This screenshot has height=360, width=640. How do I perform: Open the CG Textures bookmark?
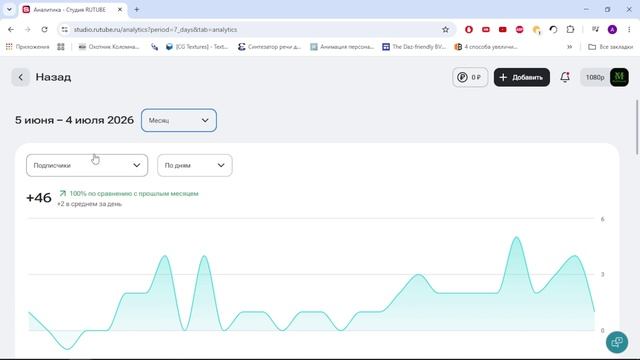pyautogui.click(x=197, y=47)
